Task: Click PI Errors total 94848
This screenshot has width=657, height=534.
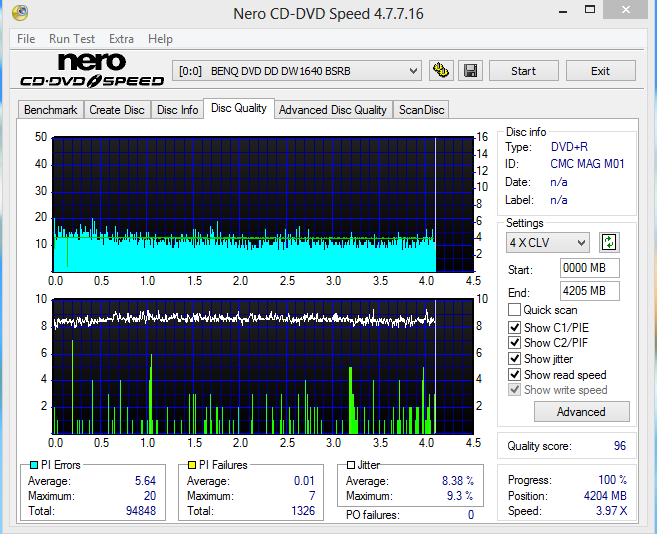Action: coord(141,511)
